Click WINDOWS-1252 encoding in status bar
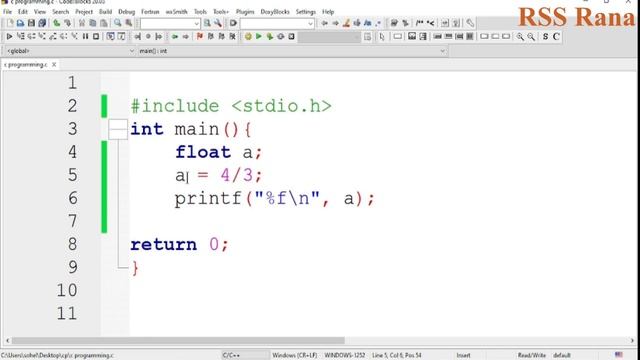Viewport: 640px width, 360px height. 345,356
